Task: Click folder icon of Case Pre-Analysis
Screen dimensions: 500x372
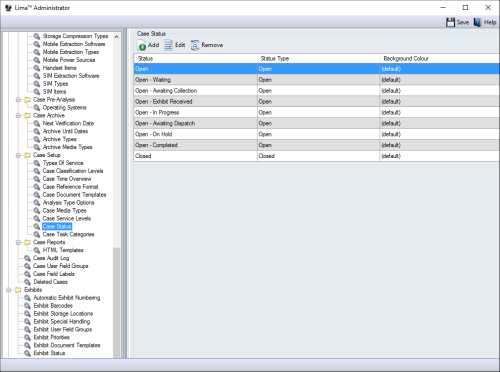Action: point(27,100)
